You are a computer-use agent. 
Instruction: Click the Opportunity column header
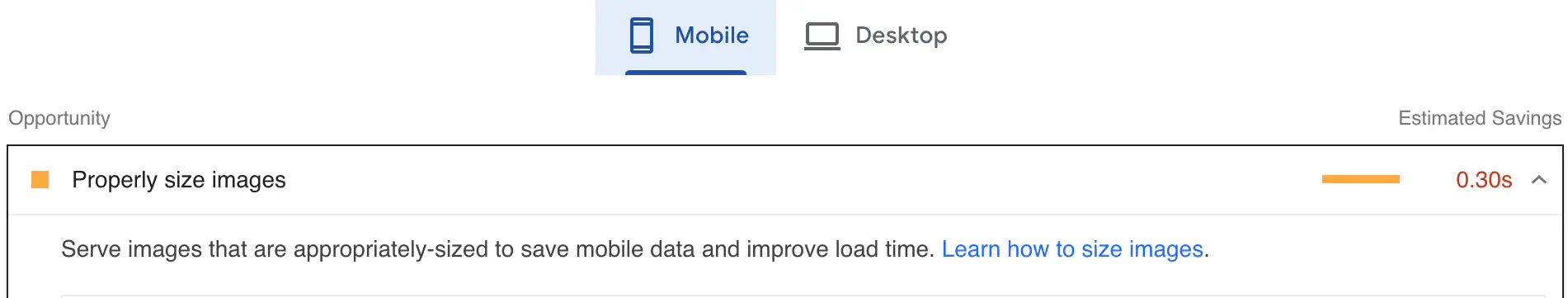[59, 118]
